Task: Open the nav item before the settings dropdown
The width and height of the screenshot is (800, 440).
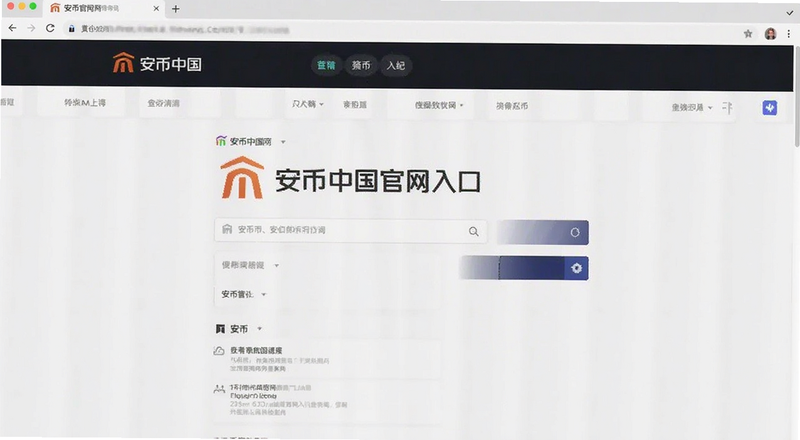Action: coord(355,105)
